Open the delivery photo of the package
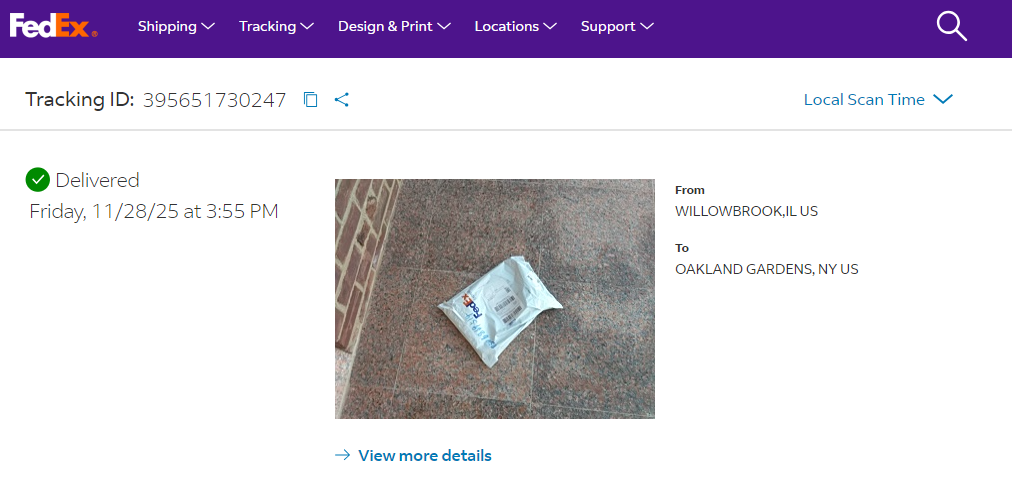The image size is (1012, 497). coord(494,299)
